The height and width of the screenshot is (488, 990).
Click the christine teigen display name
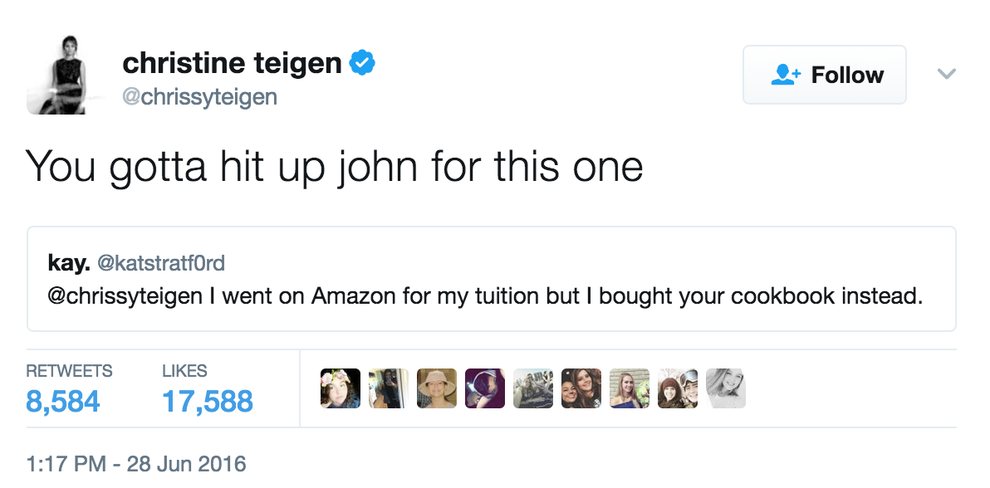233,64
